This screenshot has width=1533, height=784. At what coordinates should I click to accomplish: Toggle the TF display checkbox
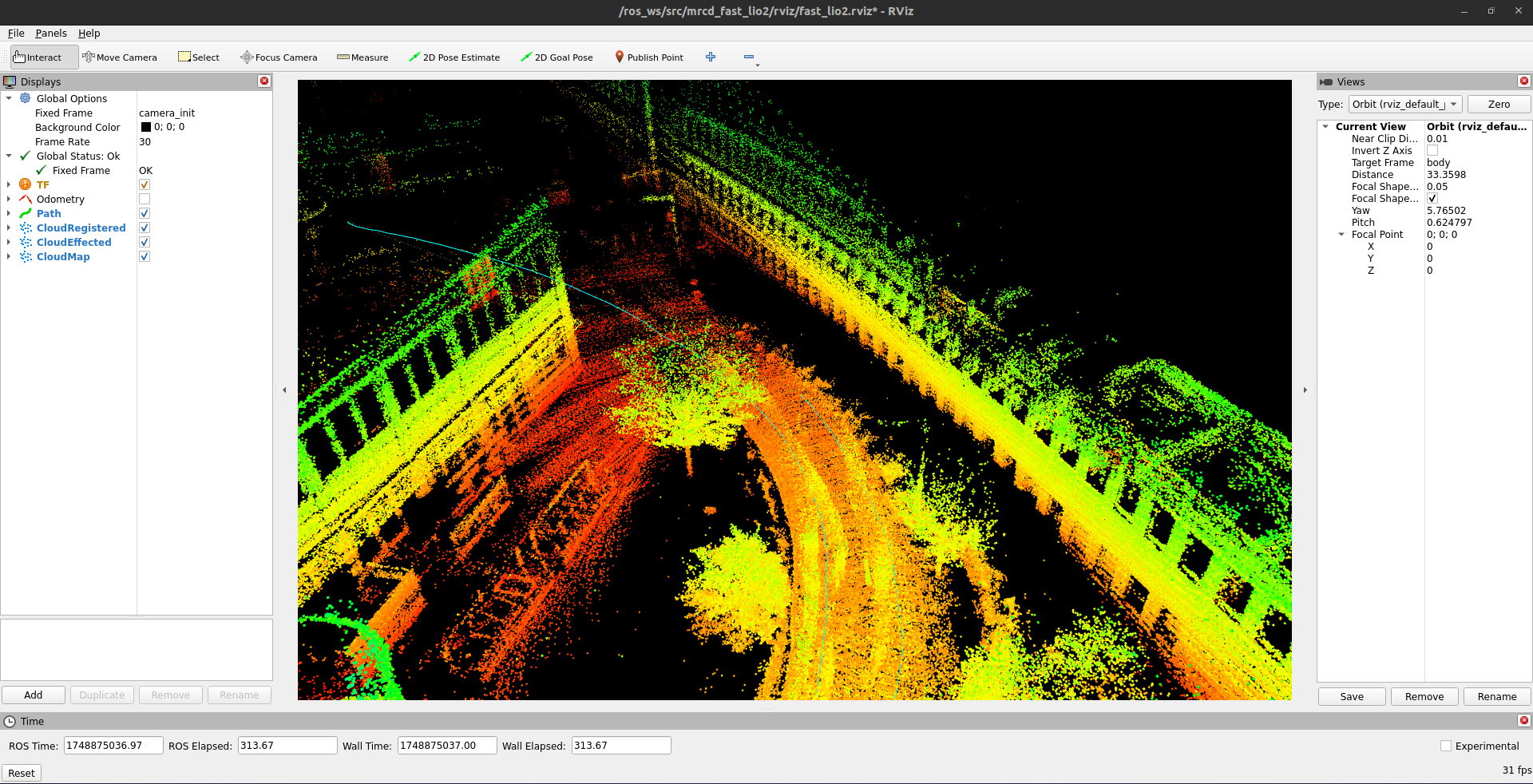point(145,184)
